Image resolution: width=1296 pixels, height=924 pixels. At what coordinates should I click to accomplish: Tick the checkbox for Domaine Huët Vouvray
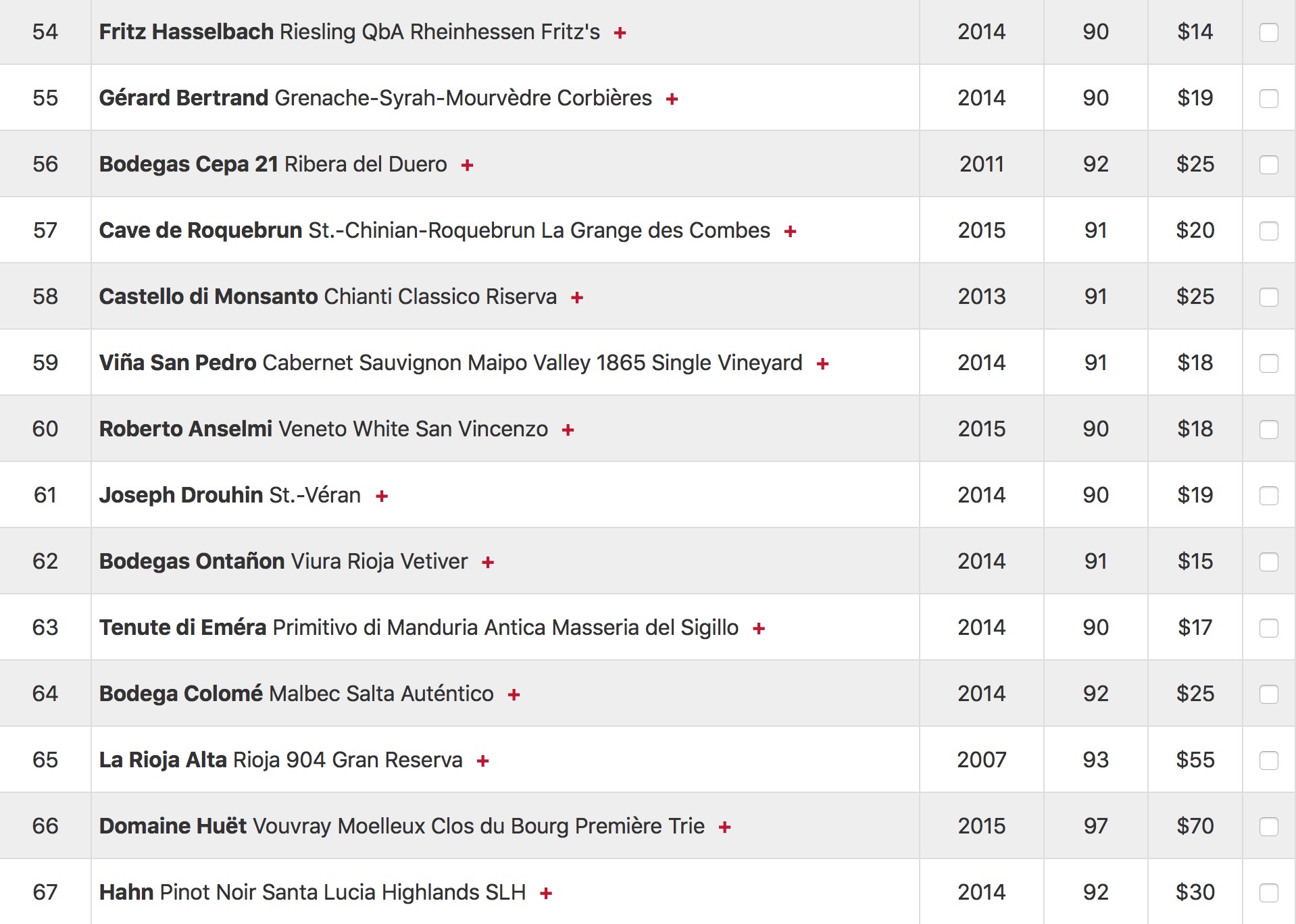click(x=1268, y=827)
